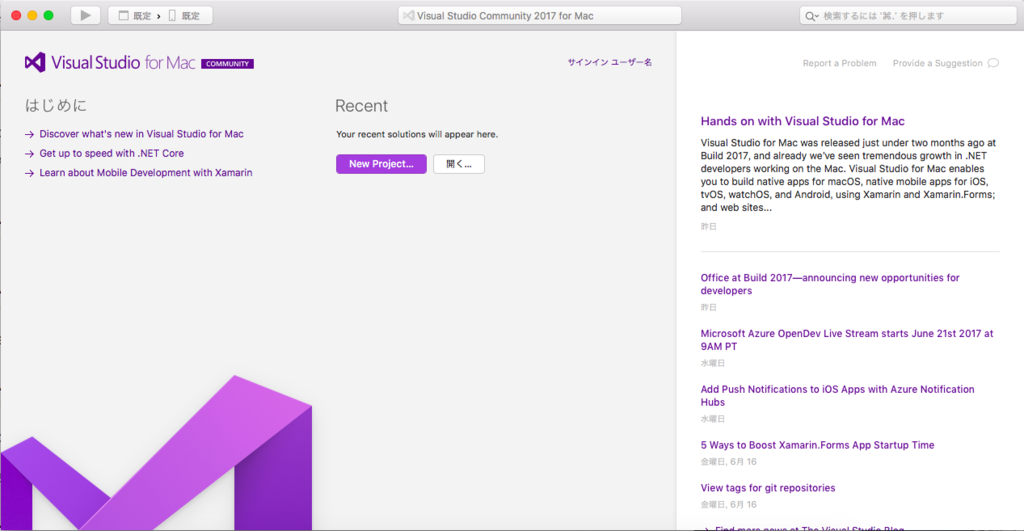Click the Visual Studio for Mac logo
Image resolution: width=1024 pixels, height=531 pixels.
(110, 63)
